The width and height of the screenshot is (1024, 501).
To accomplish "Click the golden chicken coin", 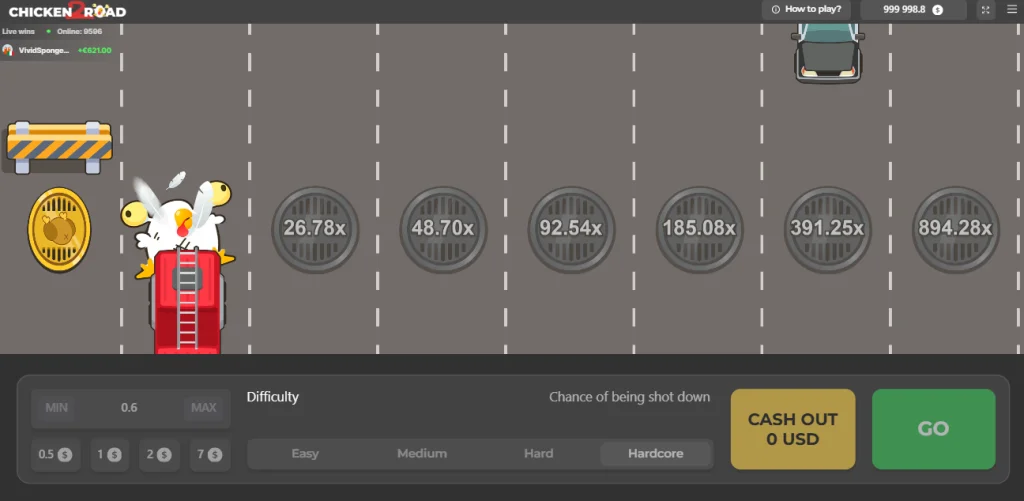I will point(59,229).
